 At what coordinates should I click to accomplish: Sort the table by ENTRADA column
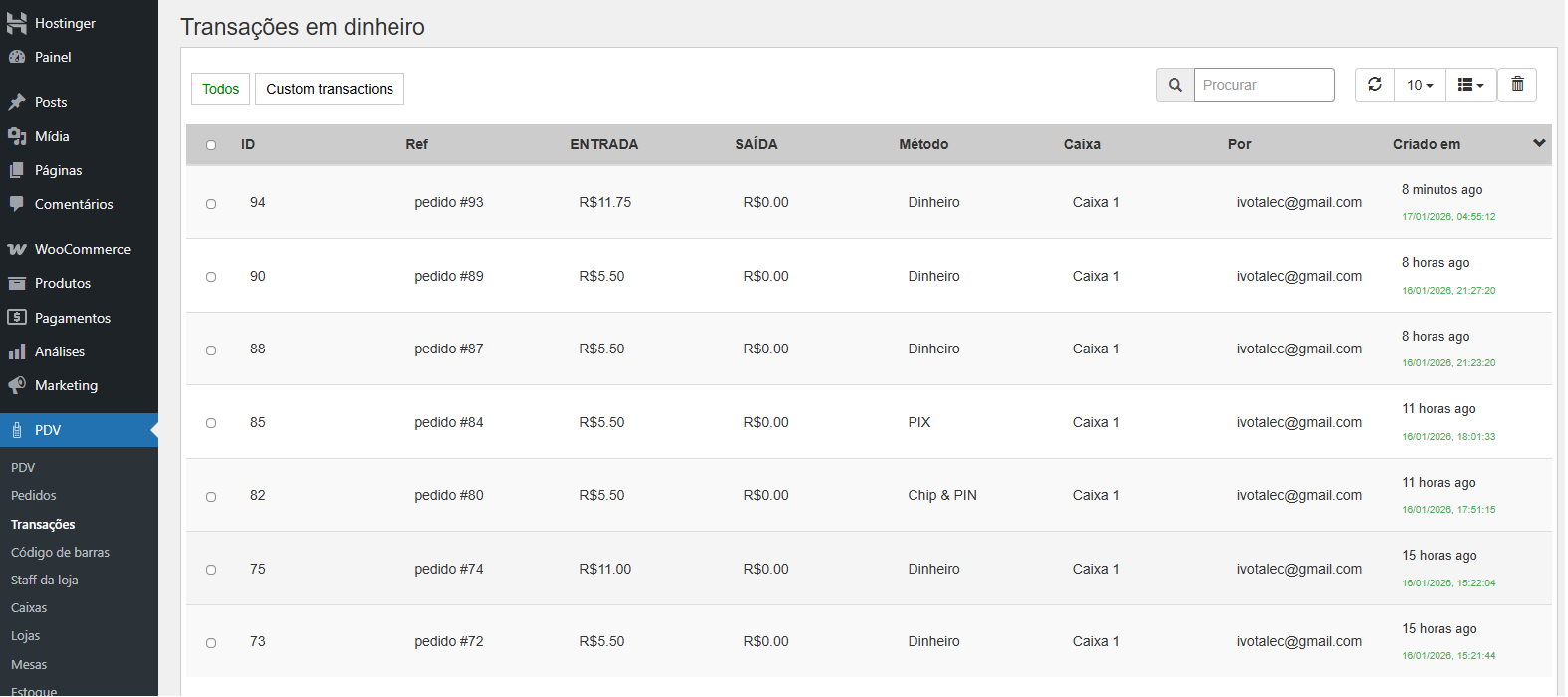(604, 144)
